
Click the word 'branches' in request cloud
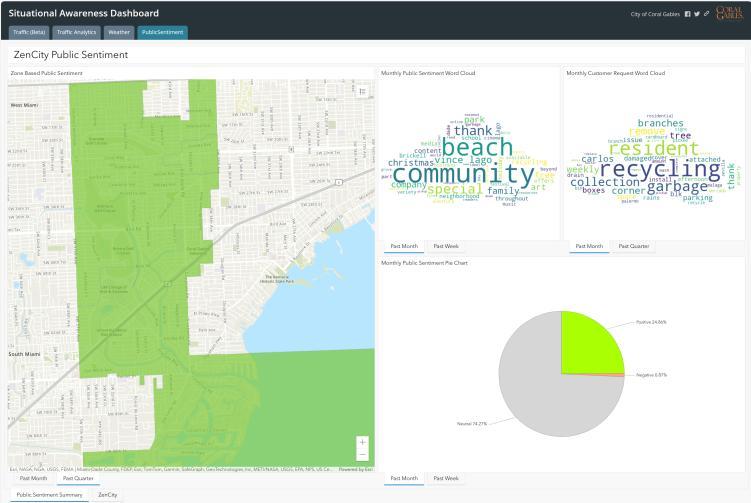660,123
